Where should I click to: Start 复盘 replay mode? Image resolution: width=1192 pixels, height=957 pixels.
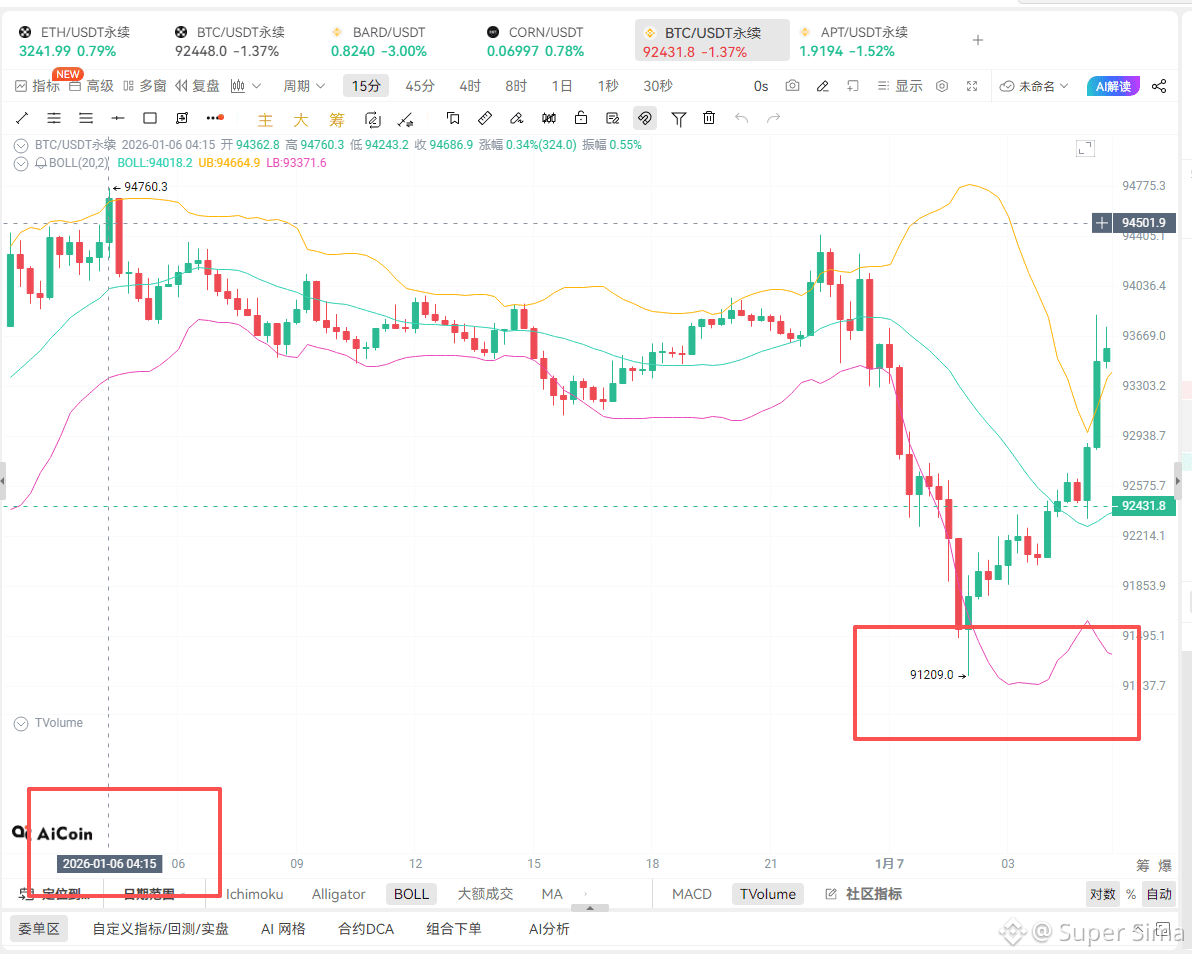click(198, 86)
